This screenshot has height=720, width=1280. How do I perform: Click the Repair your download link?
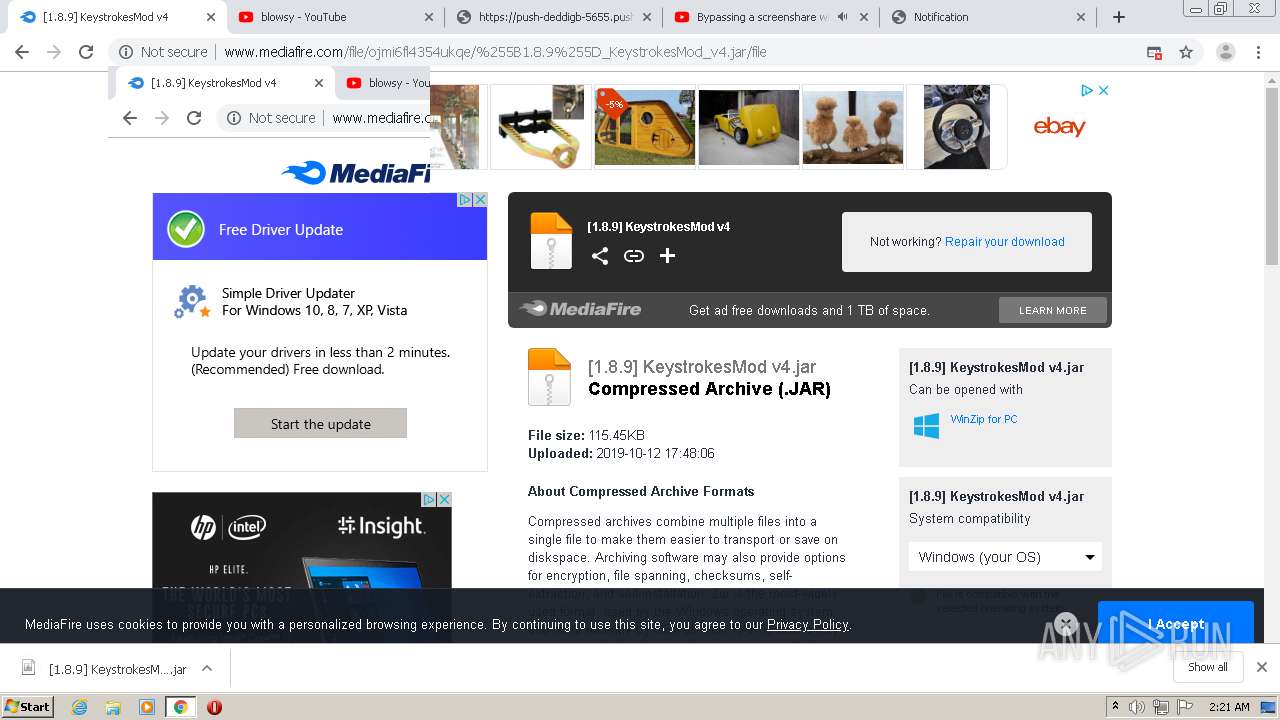pyautogui.click(x=1004, y=241)
